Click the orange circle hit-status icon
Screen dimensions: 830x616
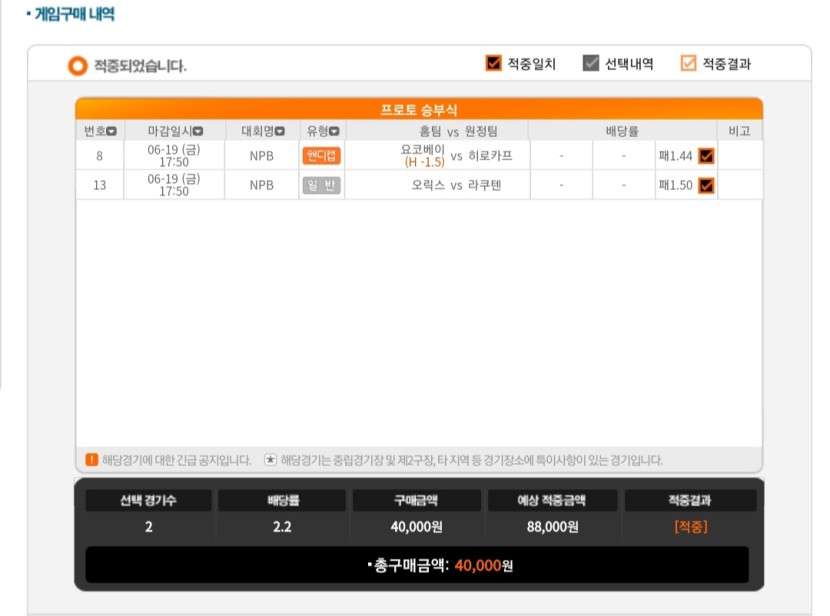77,66
